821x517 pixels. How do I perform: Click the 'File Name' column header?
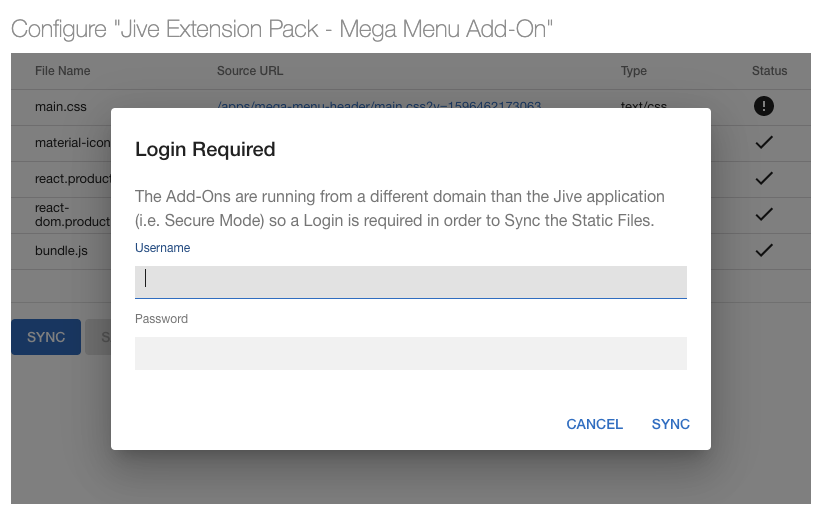(62, 71)
